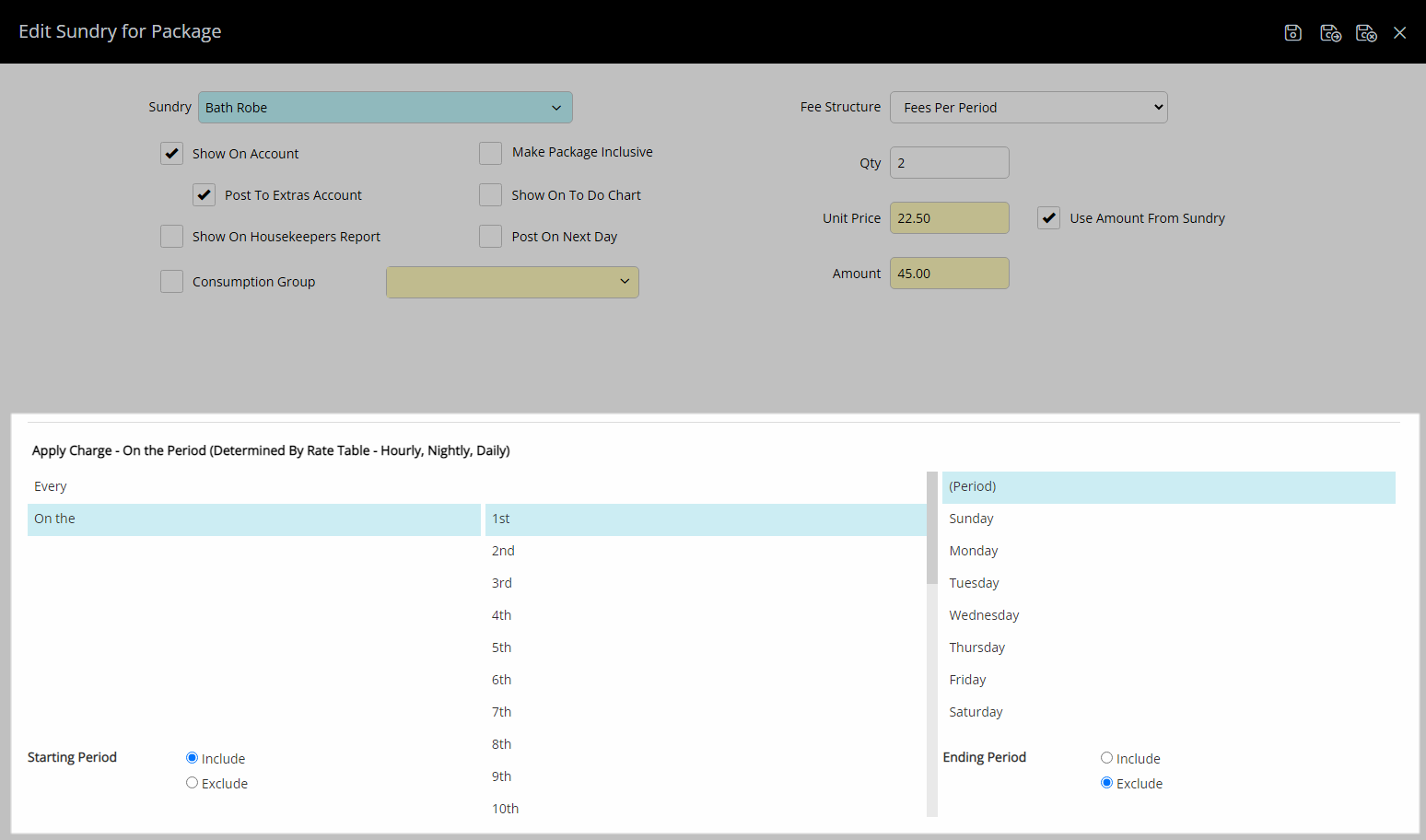Image resolution: width=1426 pixels, height=840 pixels.
Task: Select 7th in the ordinal list
Action: pos(706,713)
